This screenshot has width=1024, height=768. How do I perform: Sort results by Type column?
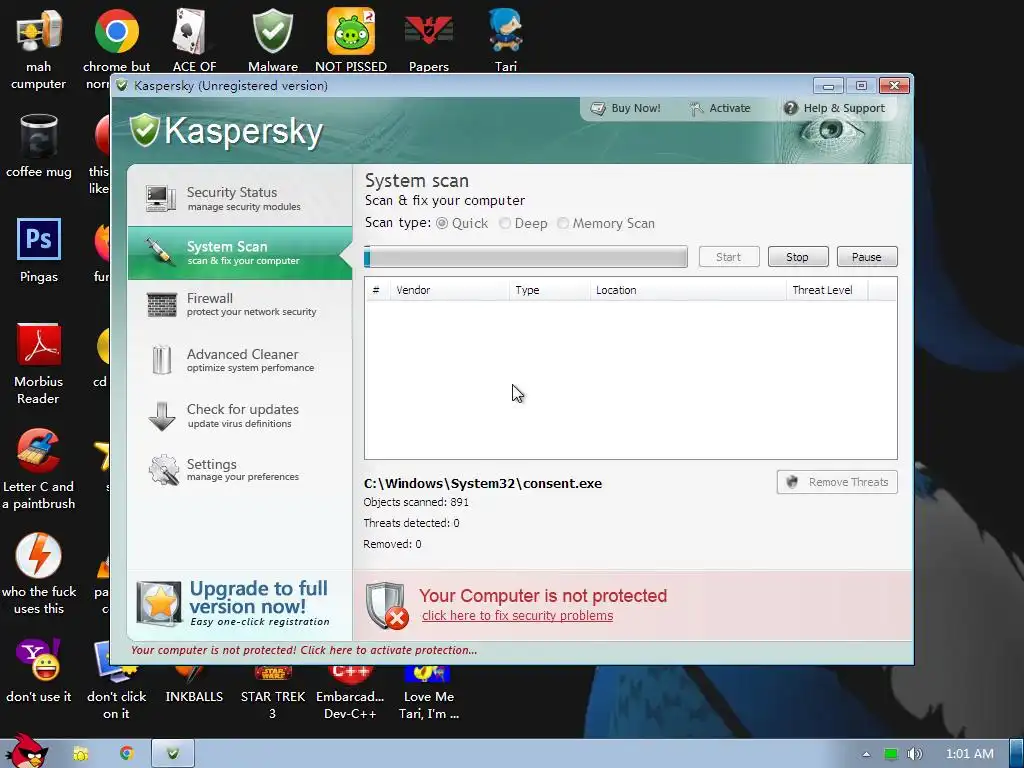(x=550, y=290)
